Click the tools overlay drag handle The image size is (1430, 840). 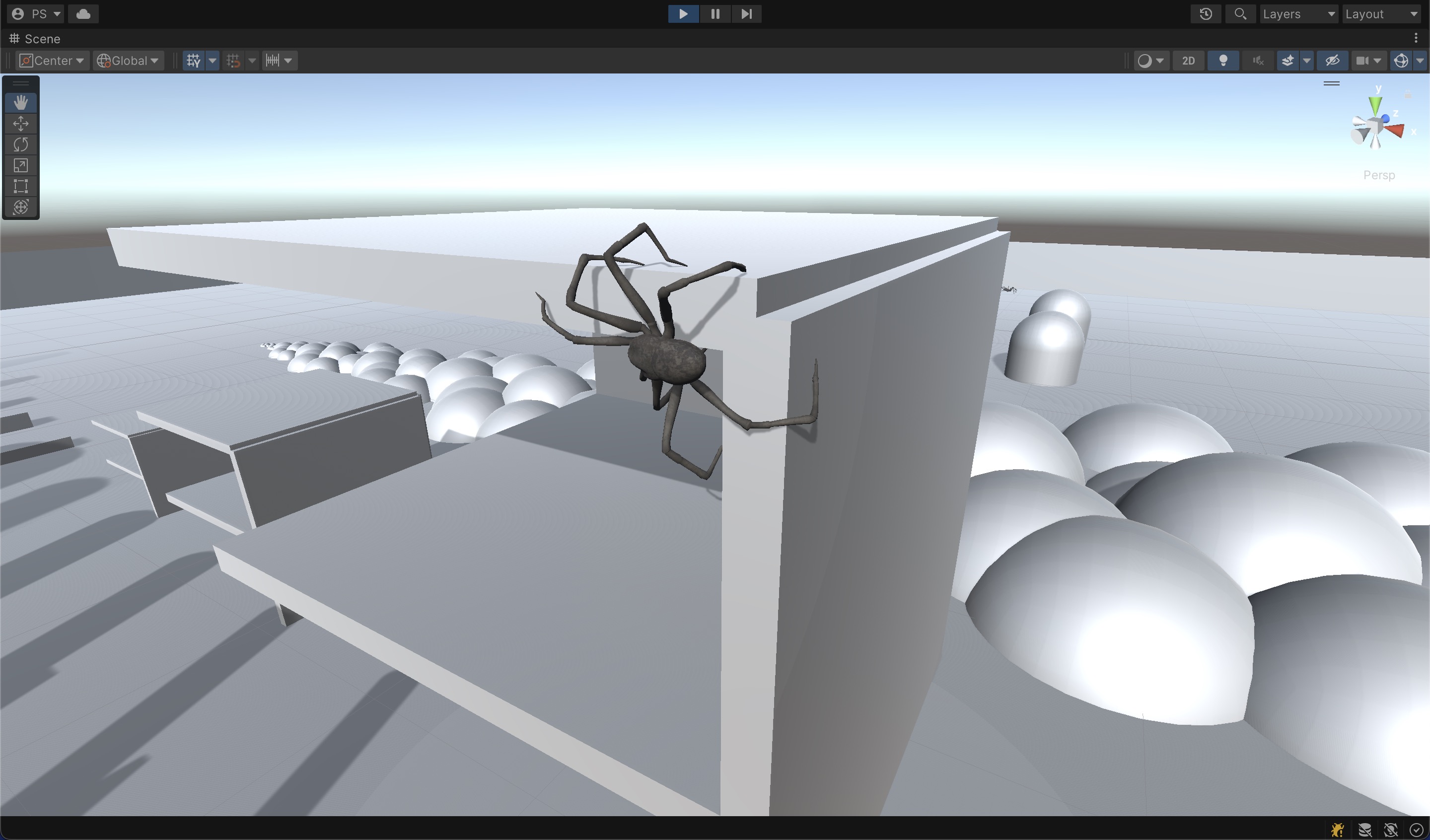coord(21,83)
